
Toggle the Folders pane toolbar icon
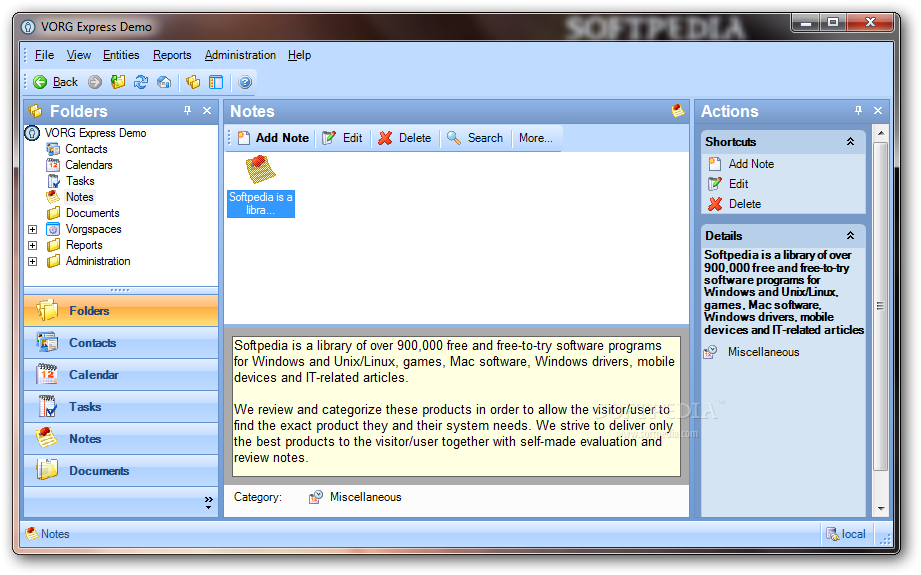point(193,82)
